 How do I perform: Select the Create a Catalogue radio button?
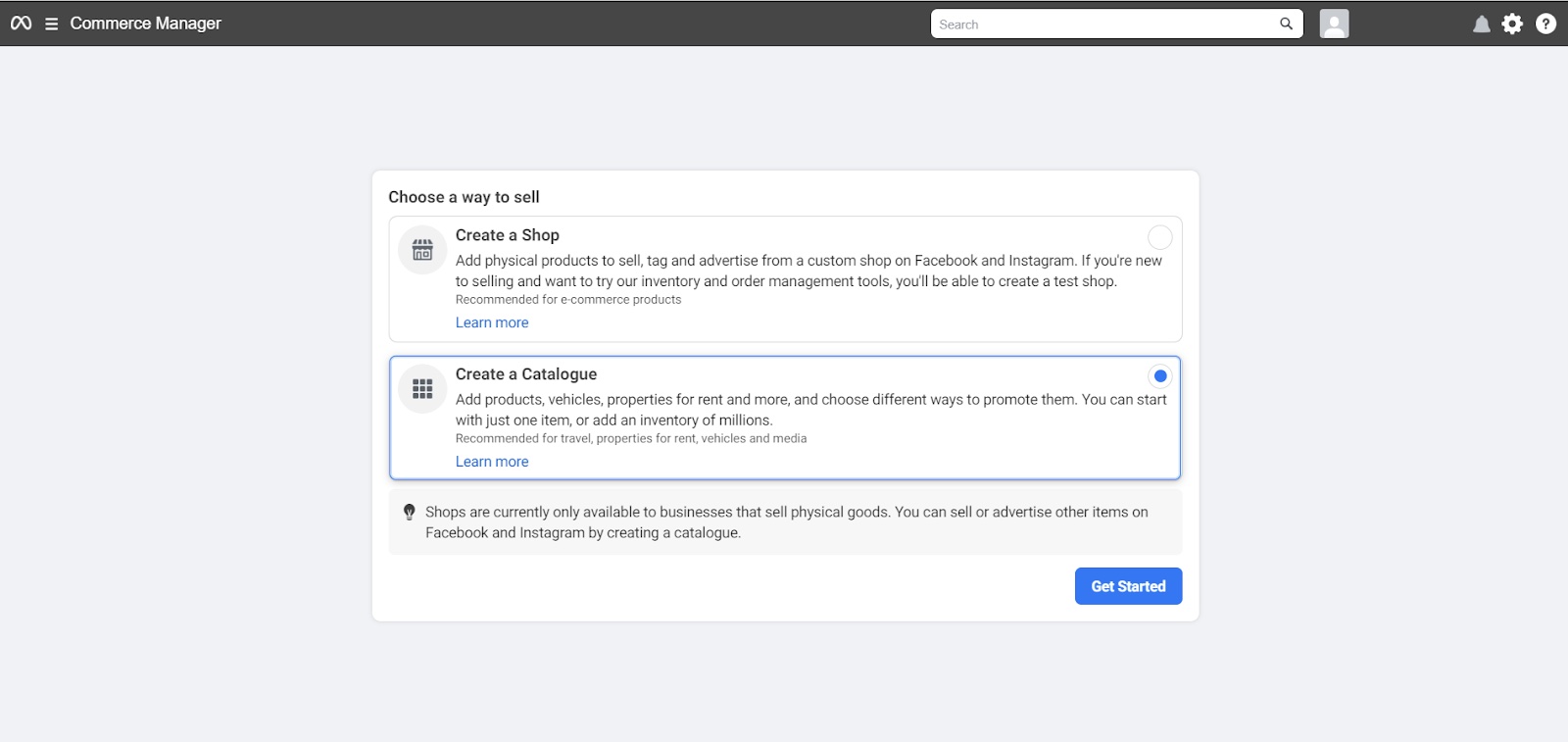(x=1160, y=376)
